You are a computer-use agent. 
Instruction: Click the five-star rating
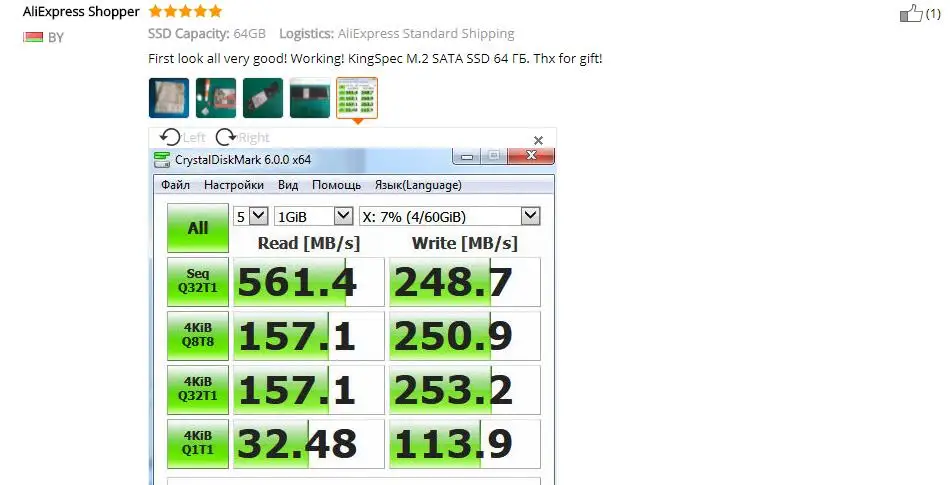click(185, 11)
